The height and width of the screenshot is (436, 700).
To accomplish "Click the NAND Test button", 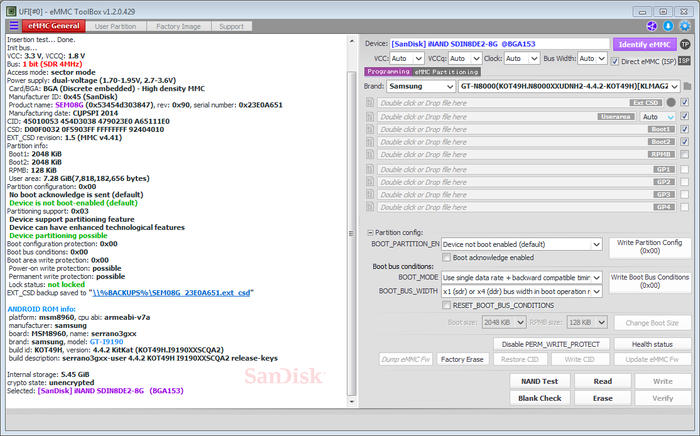I will click(x=540, y=381).
